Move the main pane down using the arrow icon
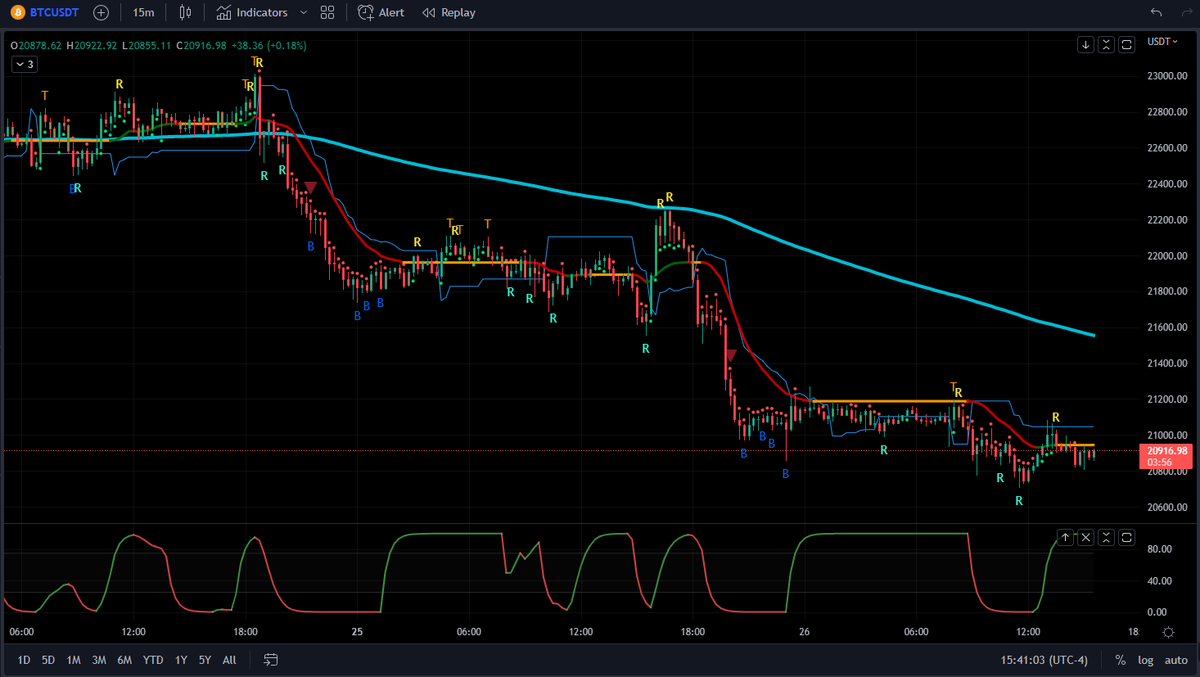This screenshot has height=677, width=1200. (x=1086, y=45)
